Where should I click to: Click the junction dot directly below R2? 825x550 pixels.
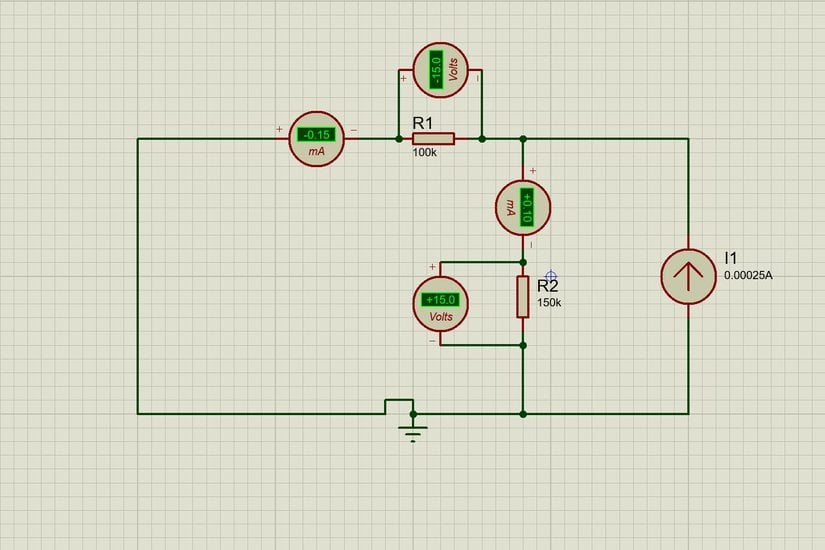(x=523, y=345)
